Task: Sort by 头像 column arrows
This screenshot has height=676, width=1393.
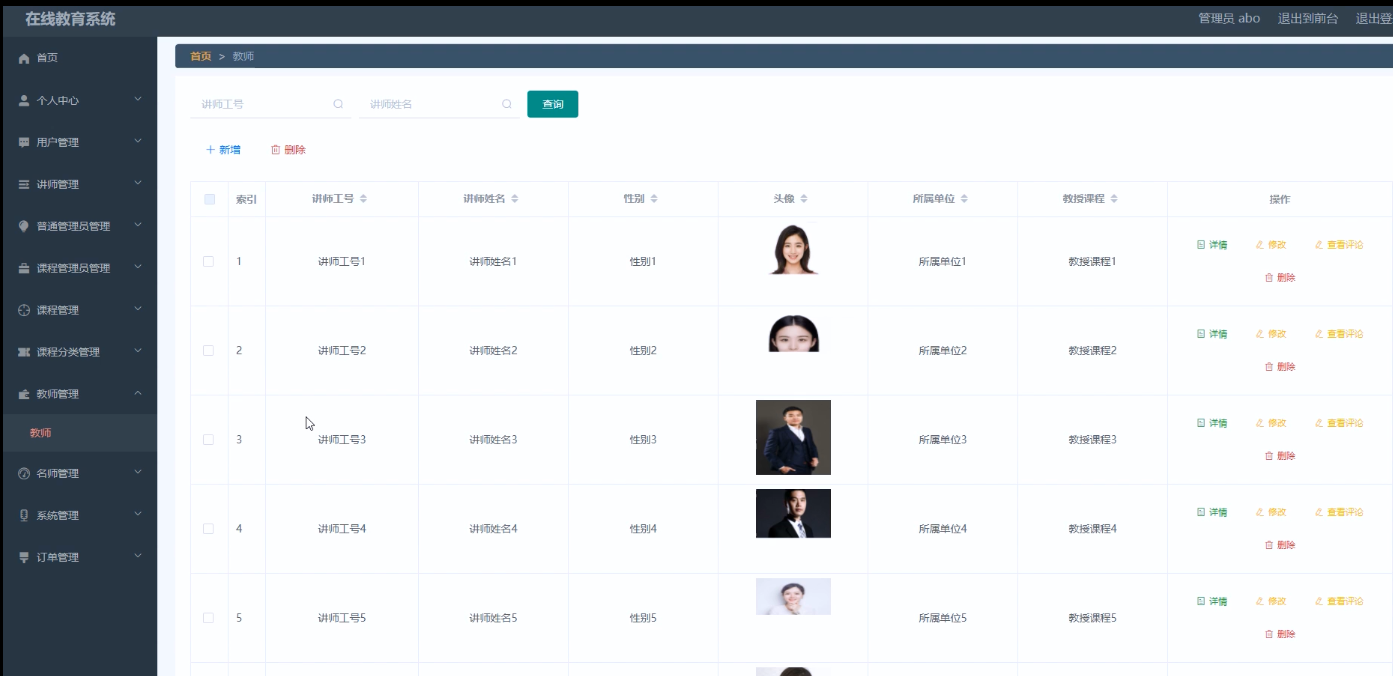Action: click(804, 199)
